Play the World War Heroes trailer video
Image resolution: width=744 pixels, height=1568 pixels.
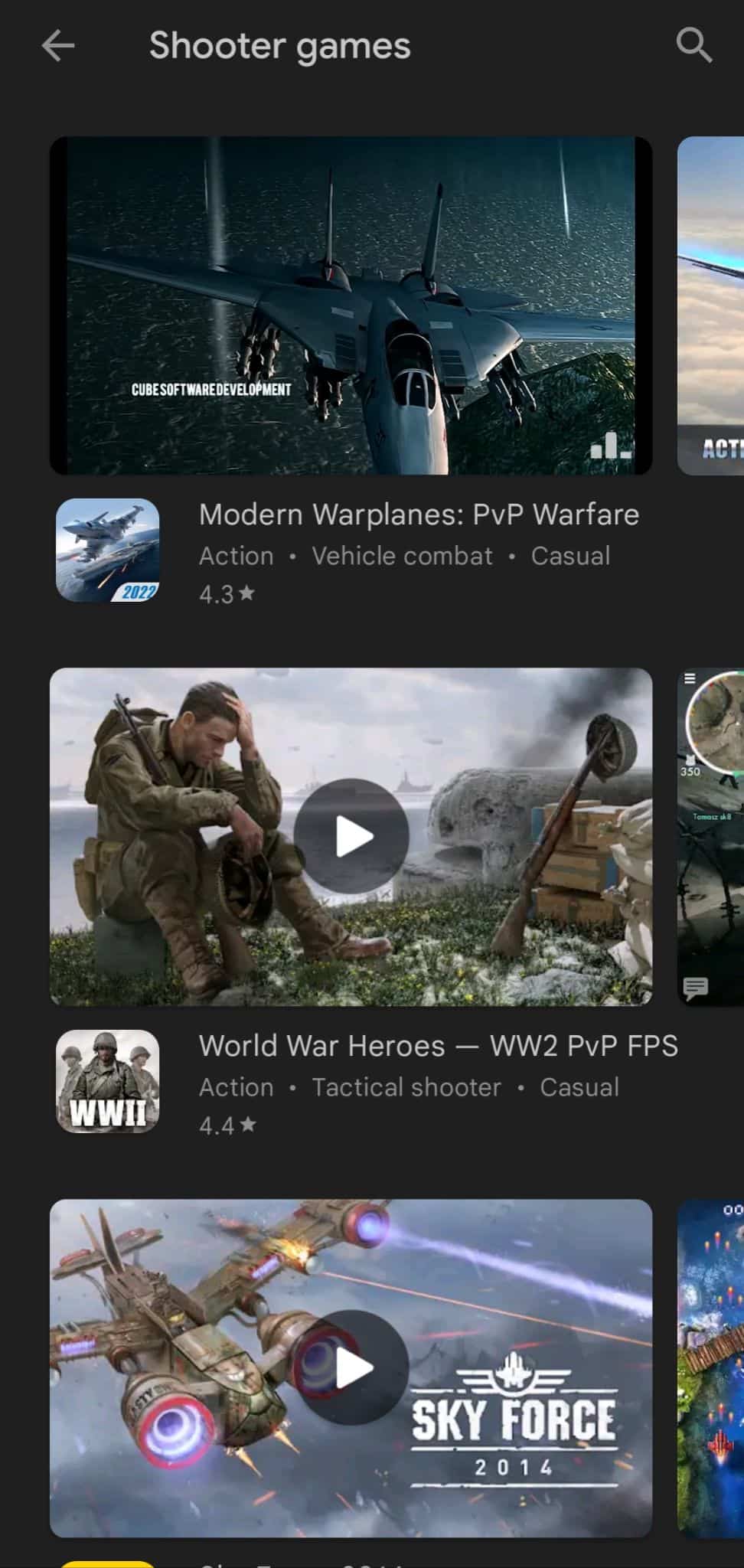click(351, 836)
